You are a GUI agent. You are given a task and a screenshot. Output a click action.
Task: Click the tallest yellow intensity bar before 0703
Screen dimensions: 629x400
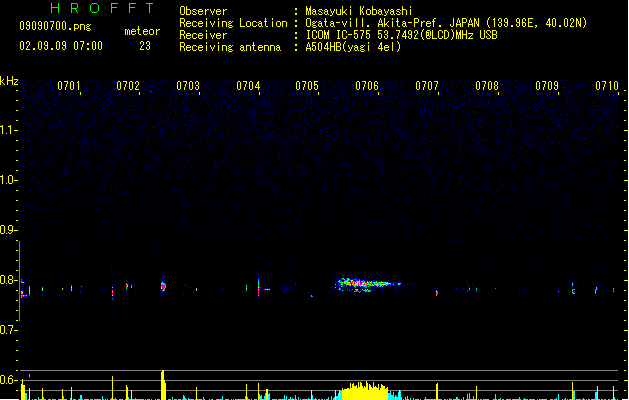(x=163, y=385)
